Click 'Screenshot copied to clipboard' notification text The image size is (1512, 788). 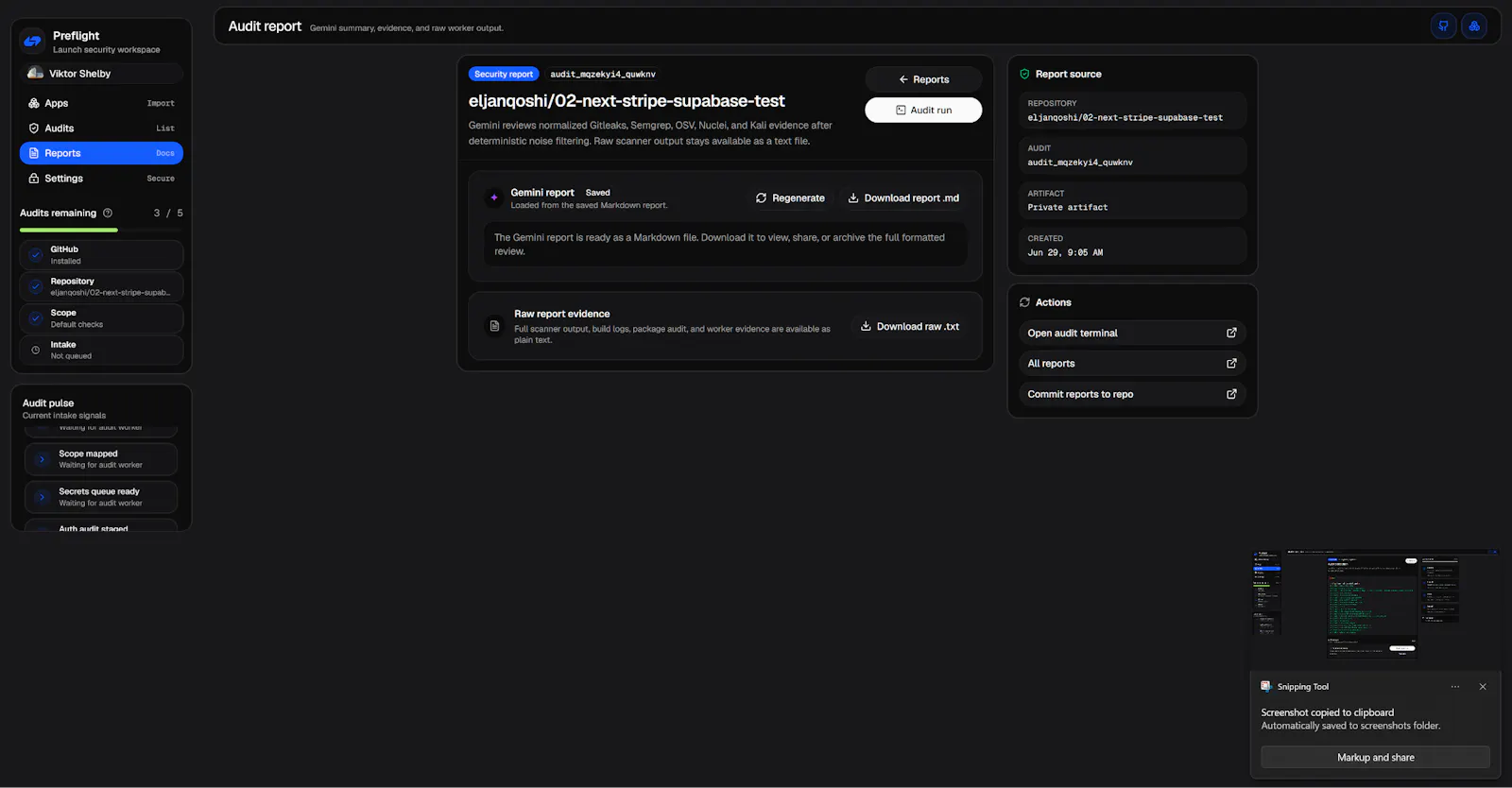(1327, 712)
